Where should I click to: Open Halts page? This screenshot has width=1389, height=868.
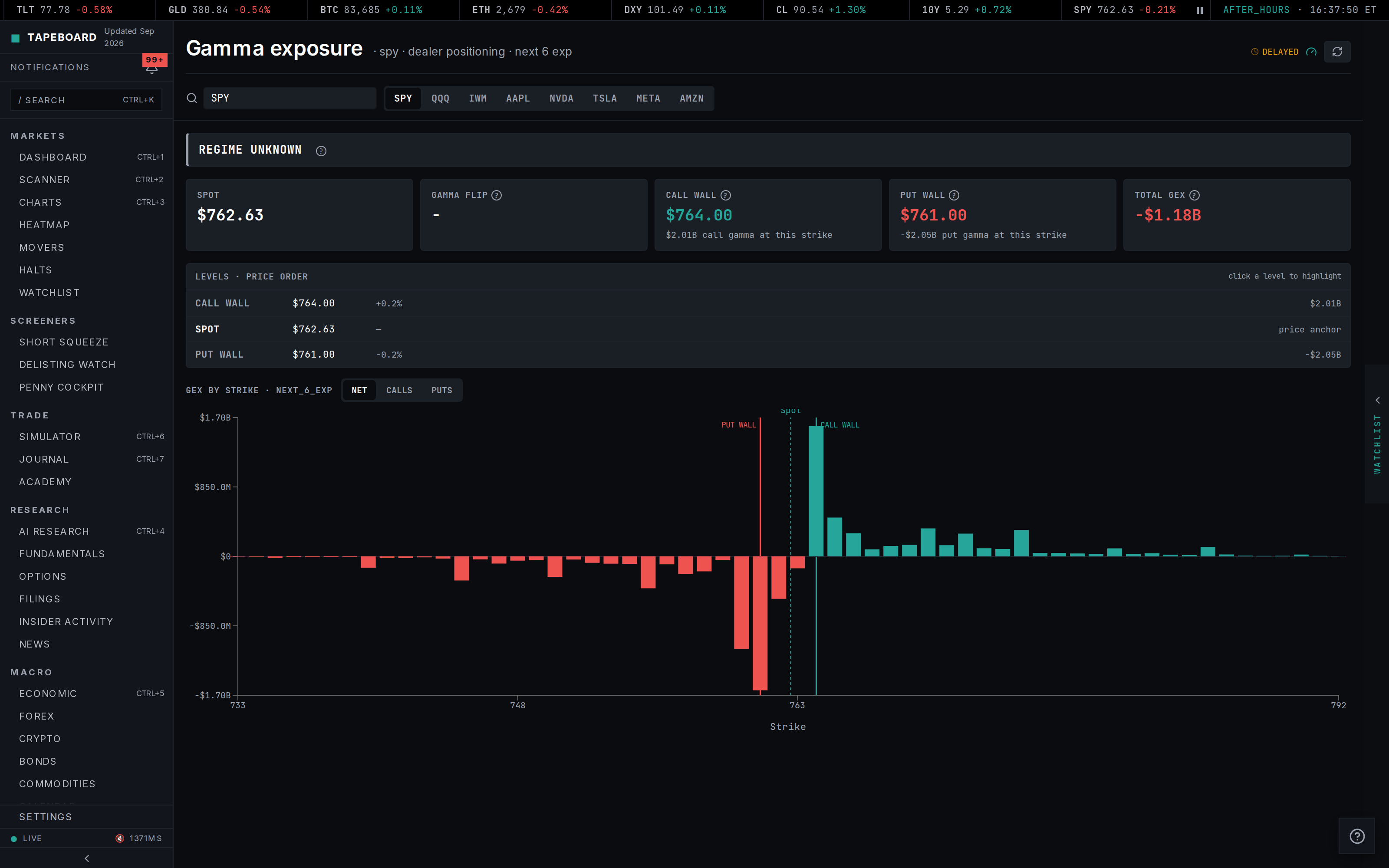(87, 270)
